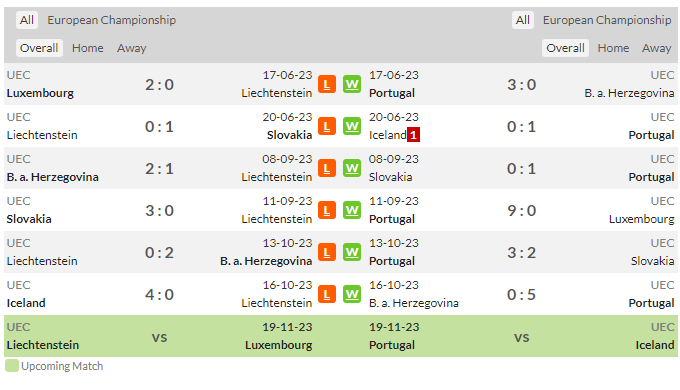Click the green W badge for Portugal 9:0 Luxembourg

(352, 210)
